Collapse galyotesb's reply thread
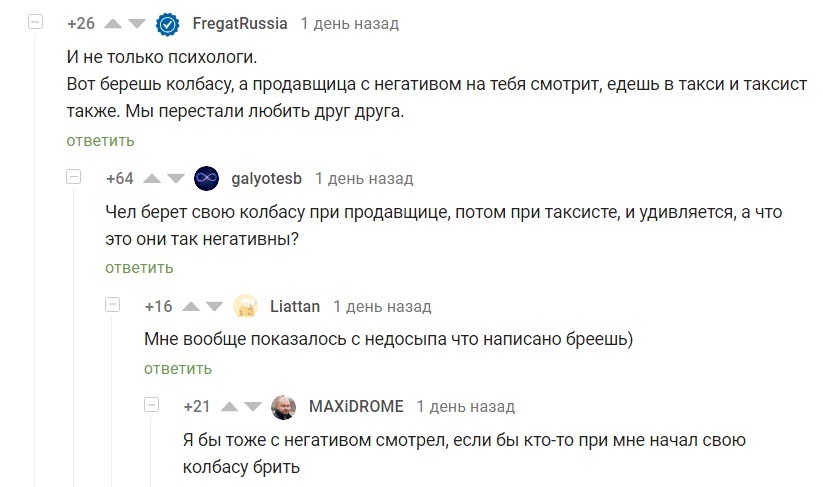 point(73,177)
